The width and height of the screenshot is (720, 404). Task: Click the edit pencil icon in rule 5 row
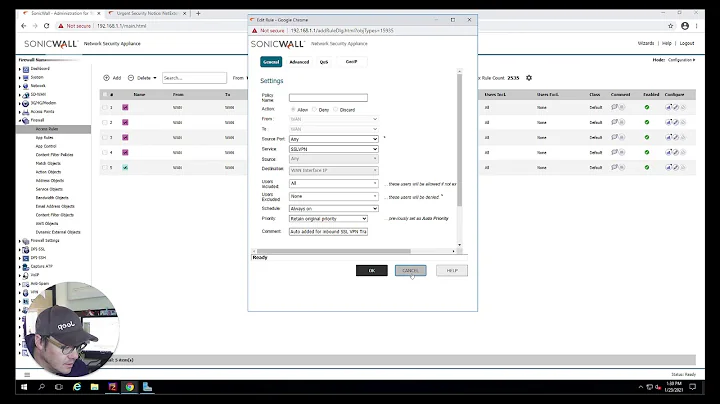point(675,168)
